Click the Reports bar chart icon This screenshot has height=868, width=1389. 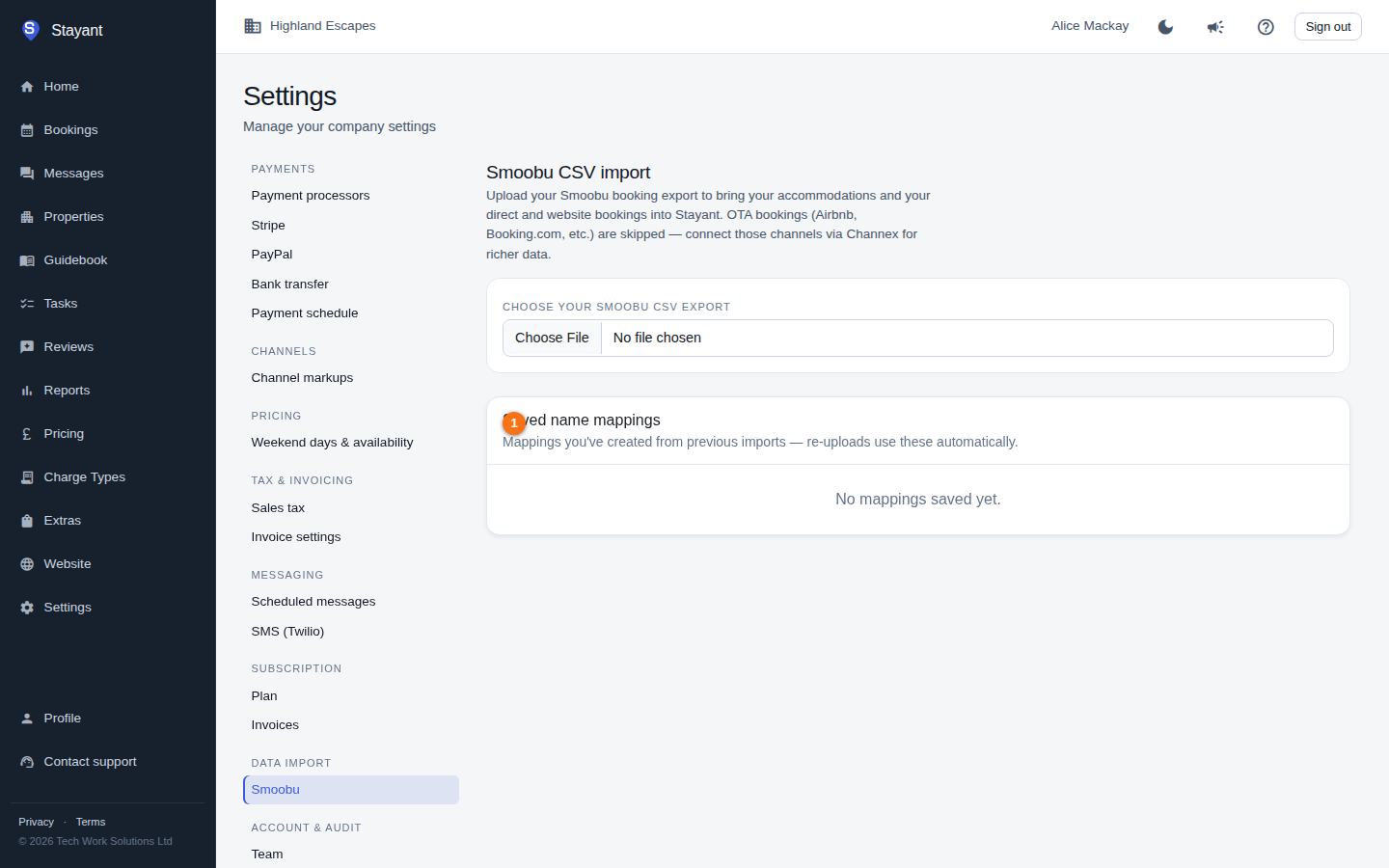[x=27, y=391]
